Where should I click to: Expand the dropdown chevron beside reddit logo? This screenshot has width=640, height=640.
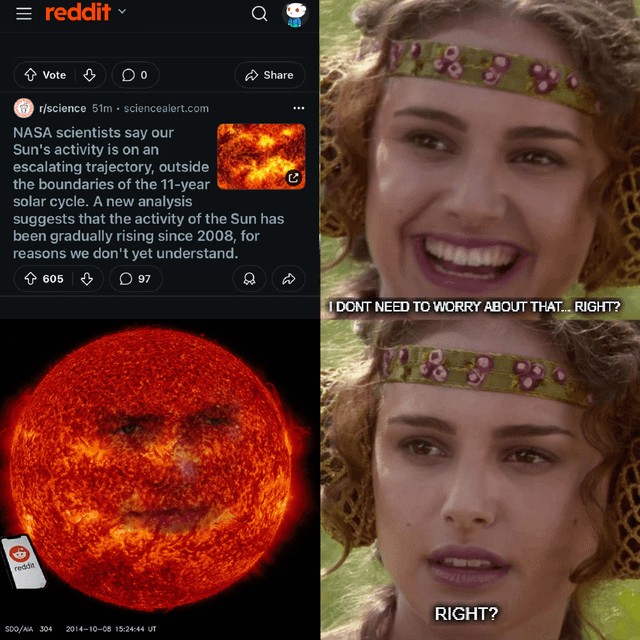coord(122,11)
